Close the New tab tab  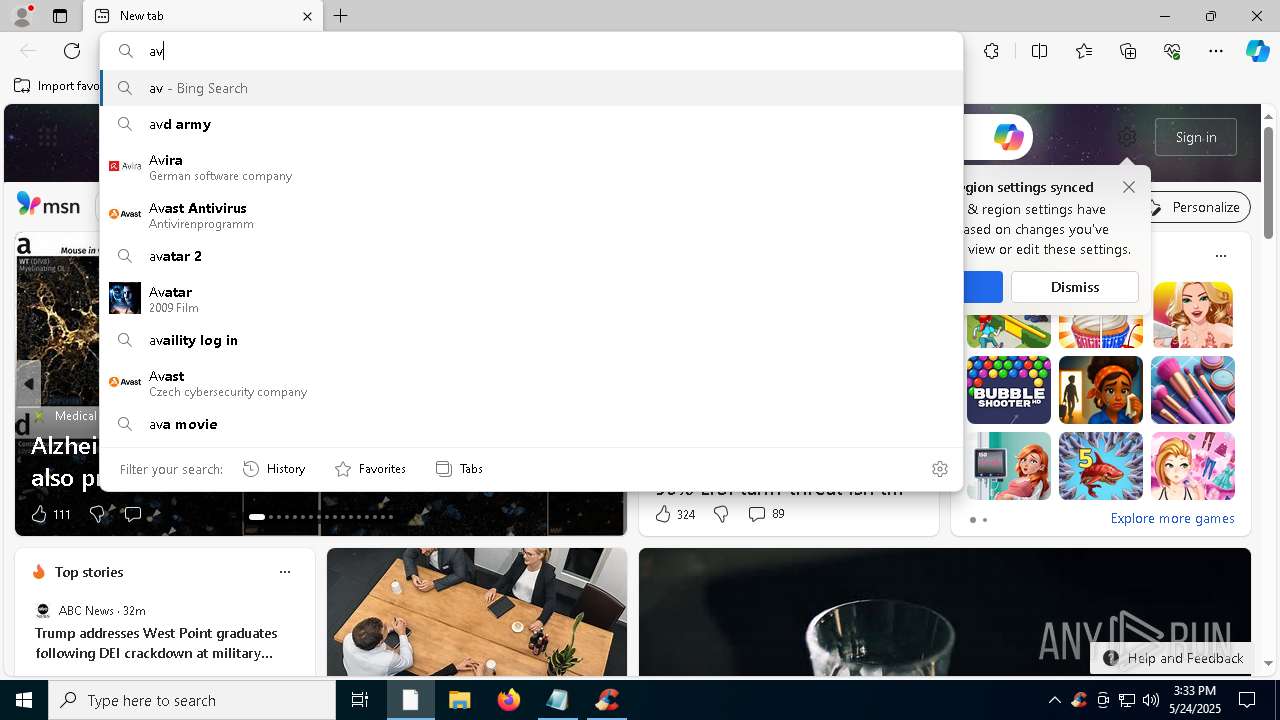[x=307, y=16]
